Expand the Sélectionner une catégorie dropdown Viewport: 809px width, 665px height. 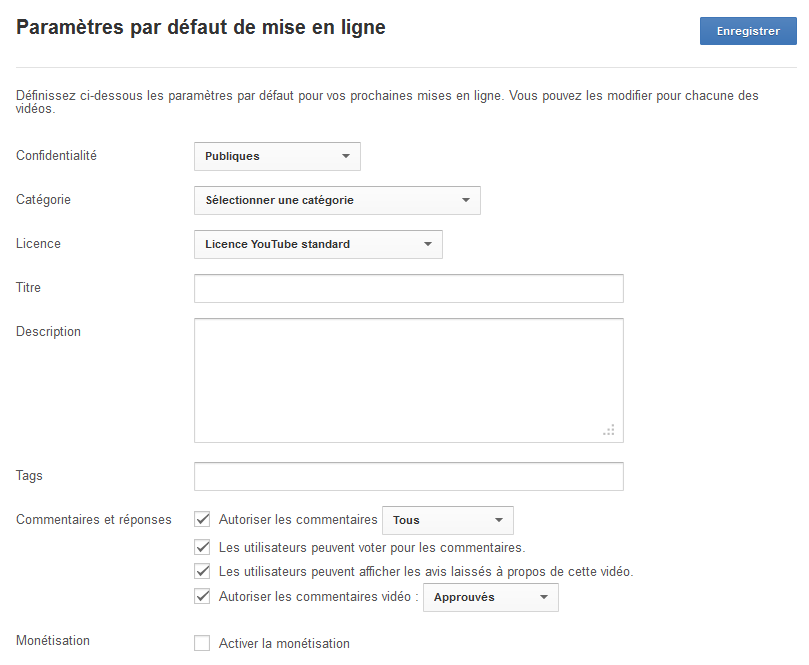[337, 200]
